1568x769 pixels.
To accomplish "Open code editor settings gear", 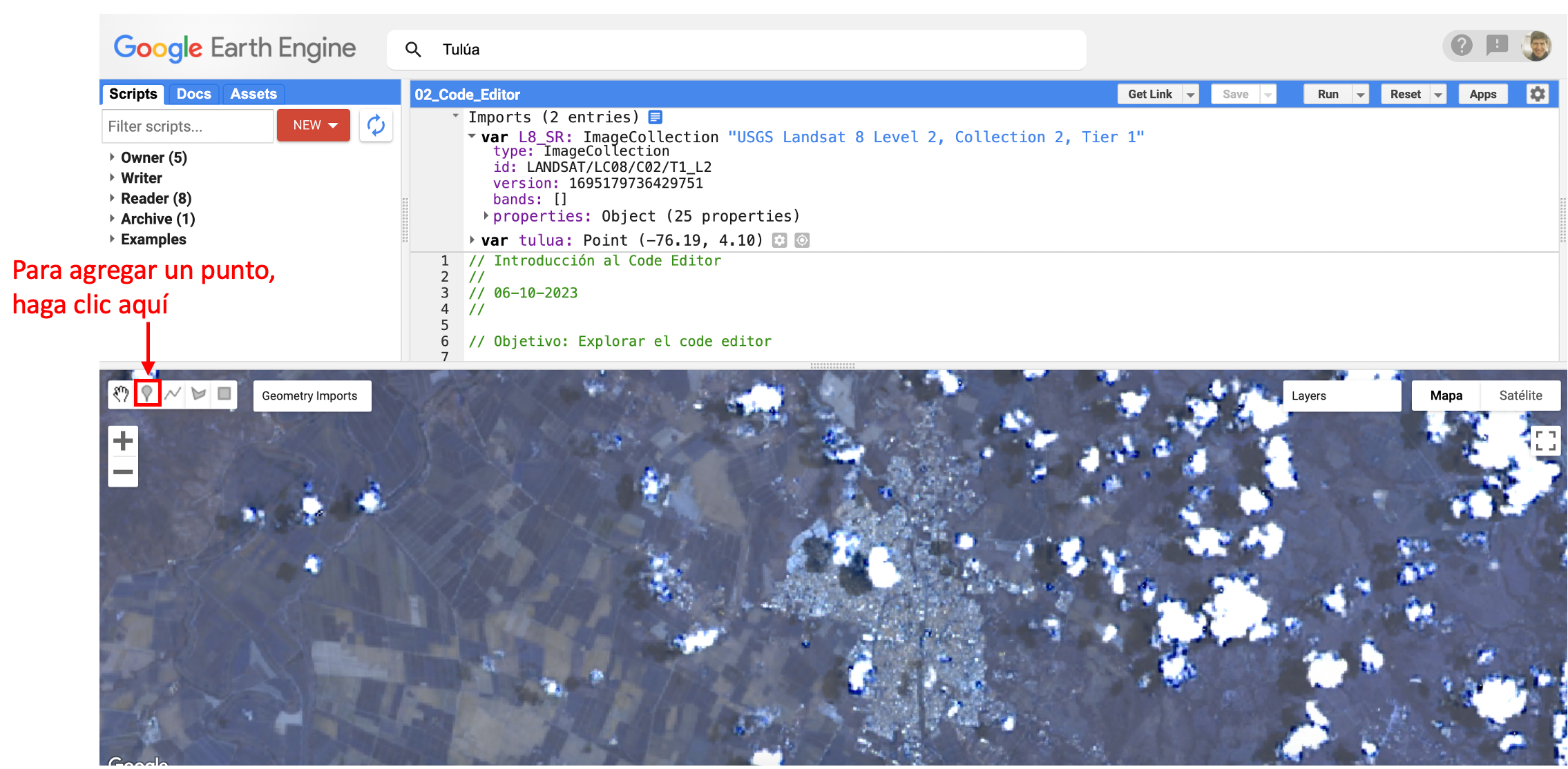I will pos(1538,94).
